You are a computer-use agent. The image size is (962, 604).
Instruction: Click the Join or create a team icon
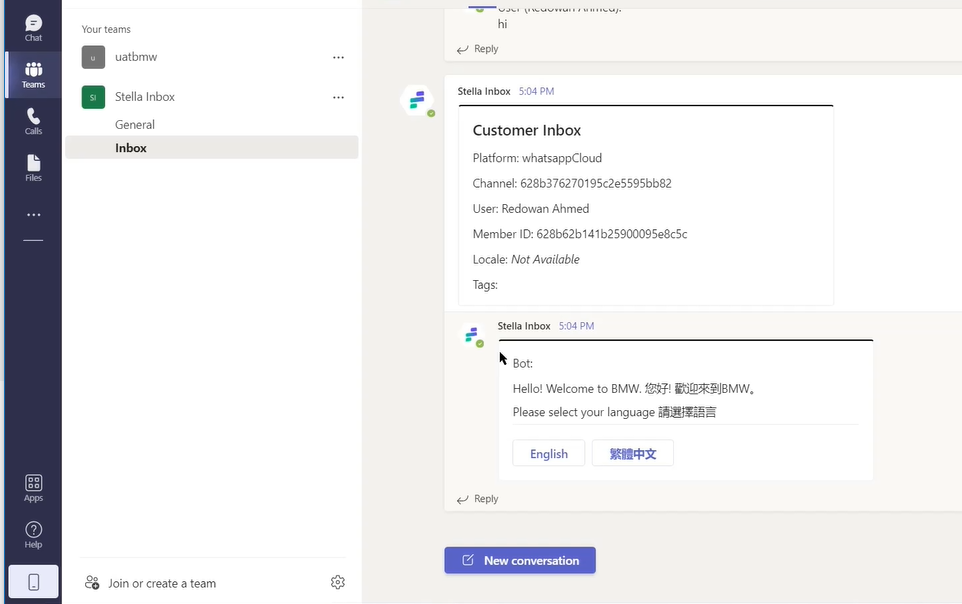tap(92, 583)
